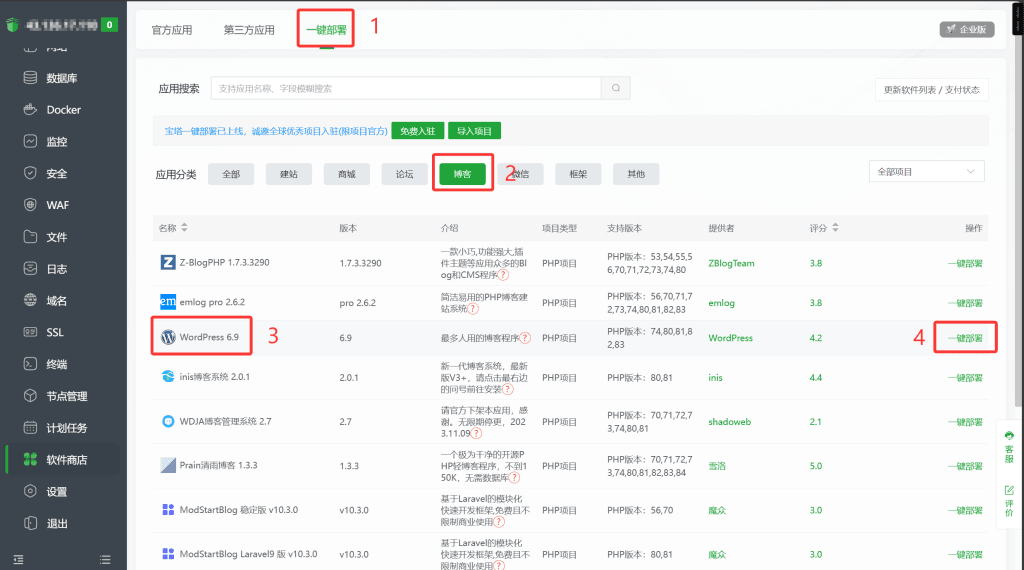Screen dimensions: 1024x570
Task: Click the 应用搜索 input field
Action: click(405, 88)
